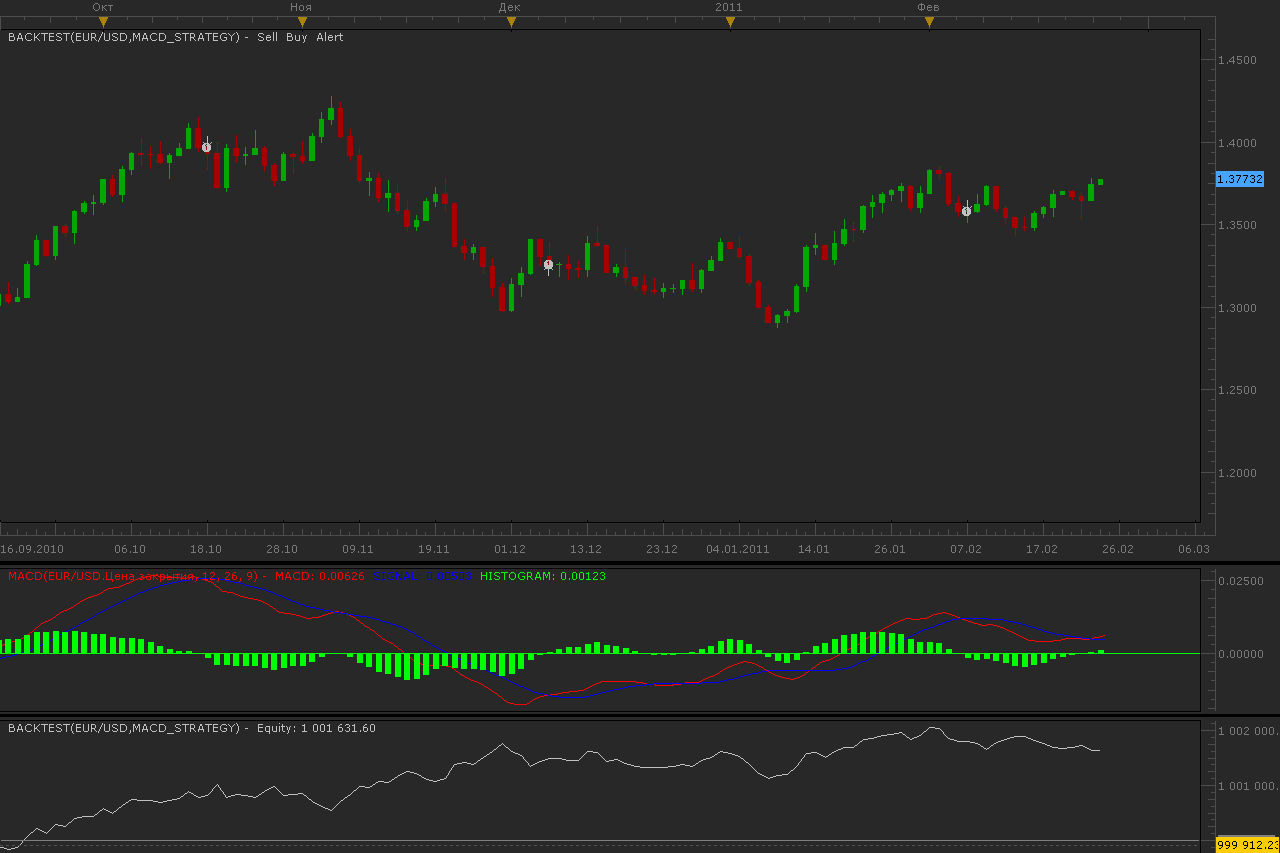Click the 1.4000 price axis label

pos(1237,142)
